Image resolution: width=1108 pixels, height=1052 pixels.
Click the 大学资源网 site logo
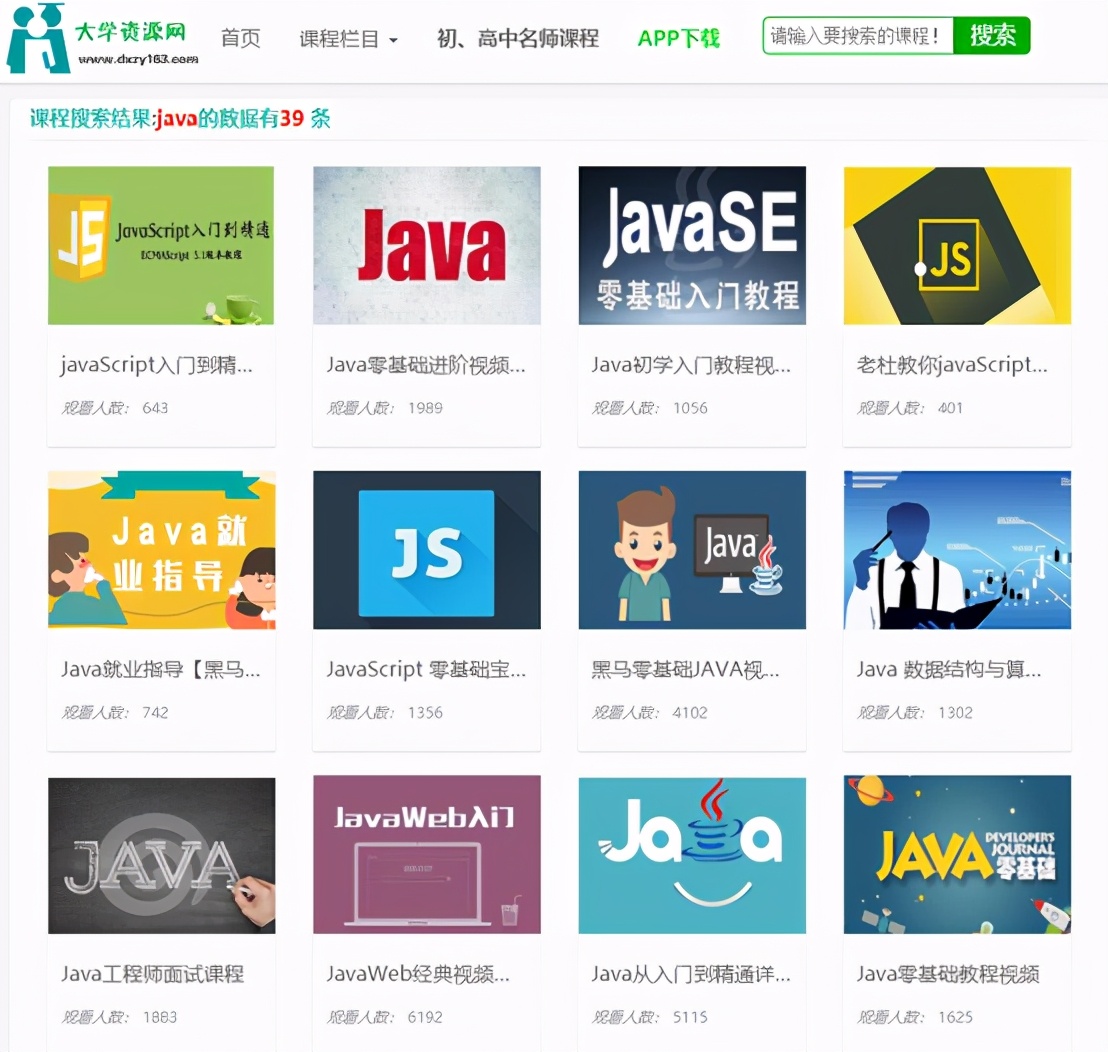pos(100,39)
